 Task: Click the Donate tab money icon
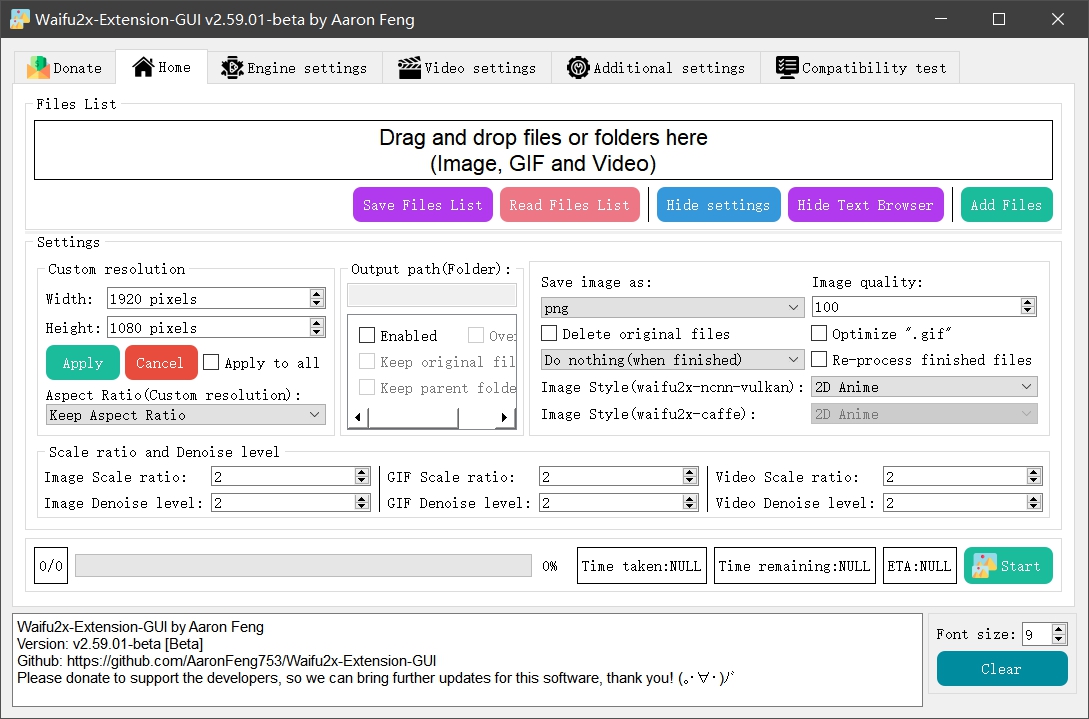(x=38, y=67)
